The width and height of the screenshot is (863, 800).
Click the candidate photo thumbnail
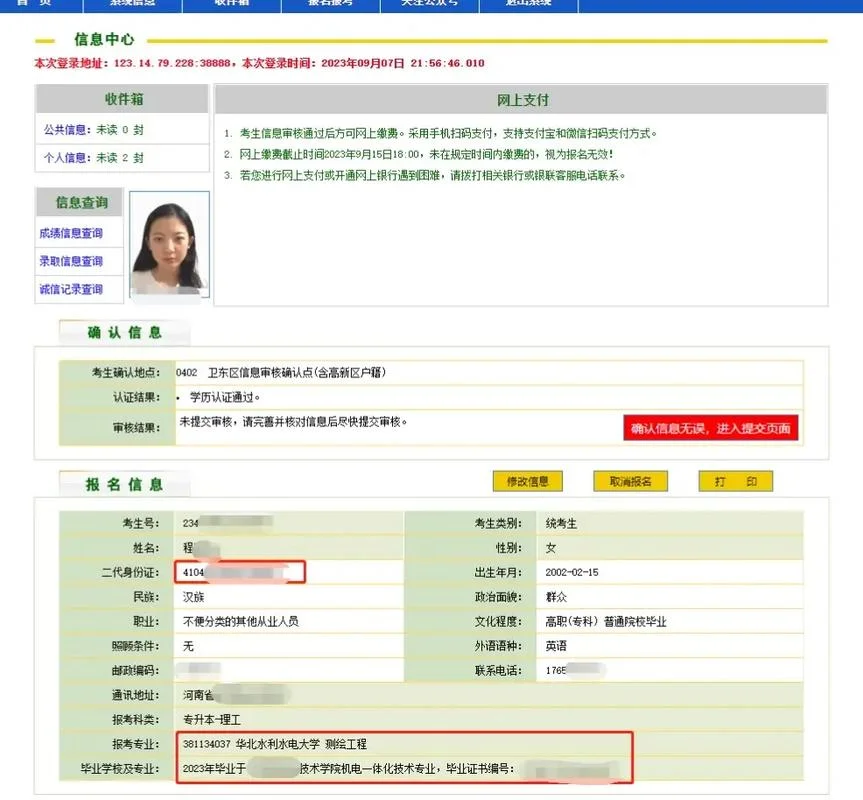pos(170,244)
